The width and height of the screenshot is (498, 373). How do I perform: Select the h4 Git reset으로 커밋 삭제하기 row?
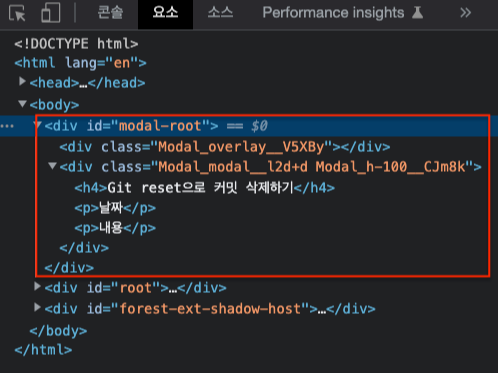(204, 188)
